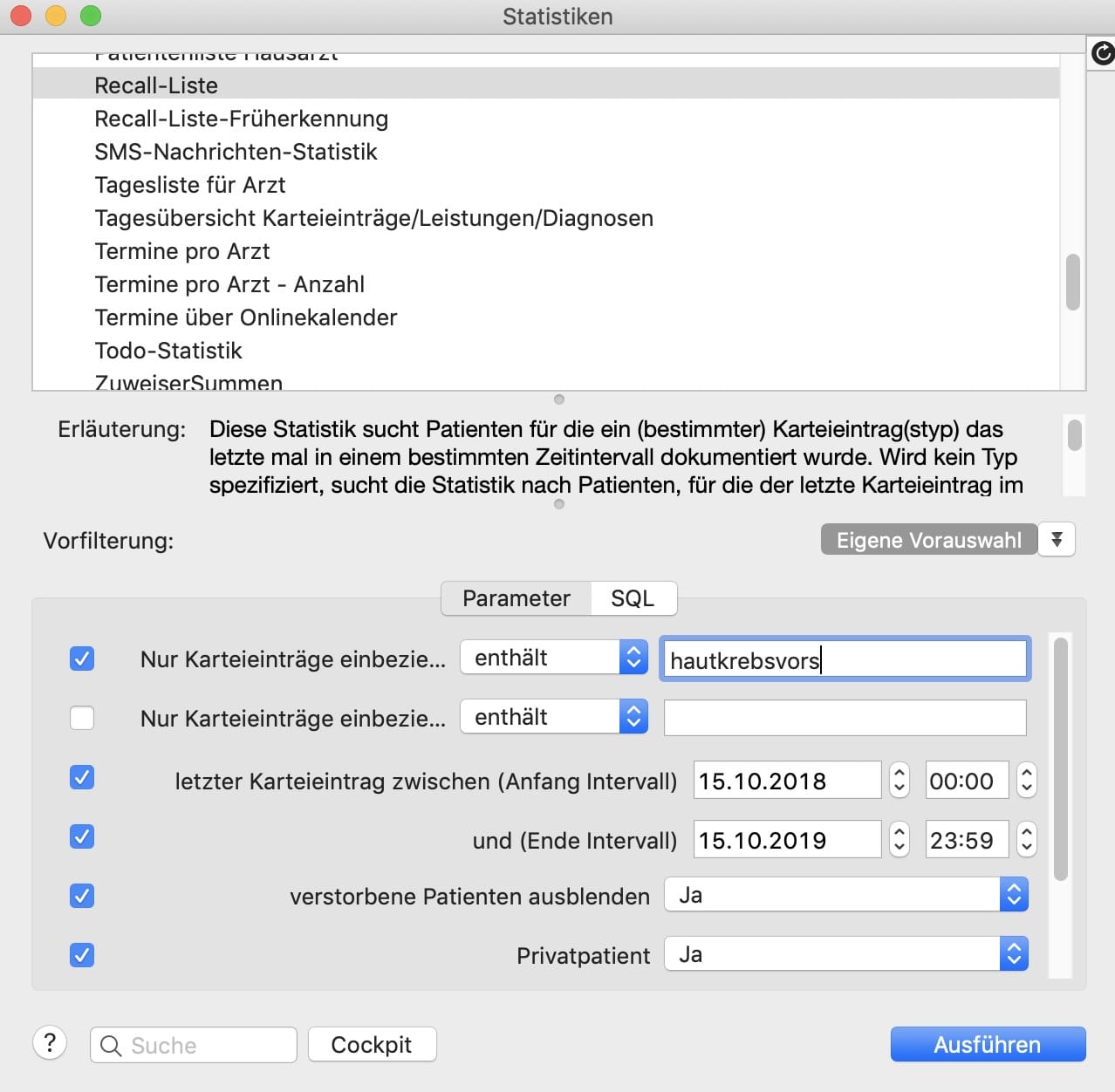Click the Vorauswahl double-arrow menu icon

click(x=1057, y=540)
